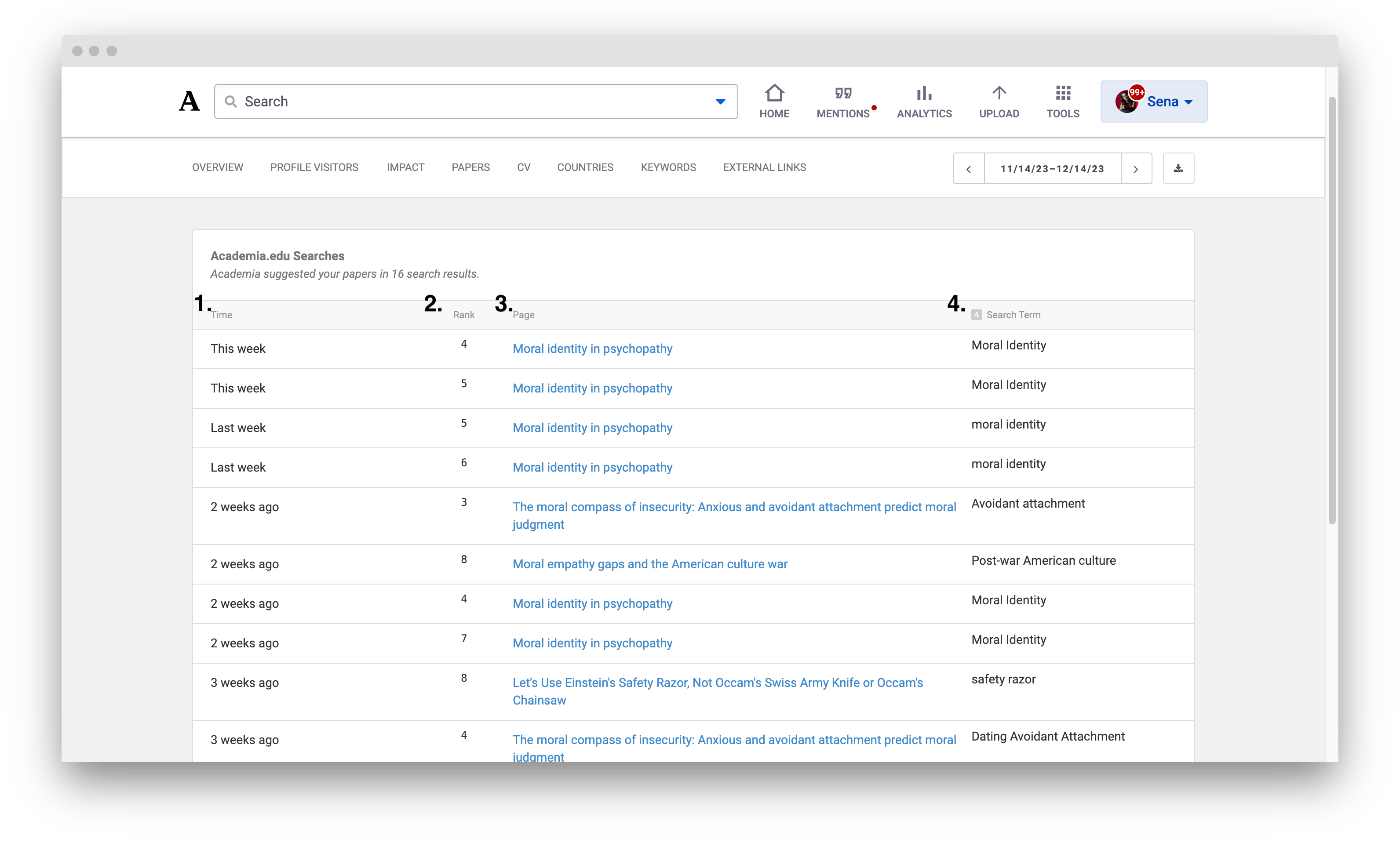
Task: Click the Page column header
Action: 523,315
